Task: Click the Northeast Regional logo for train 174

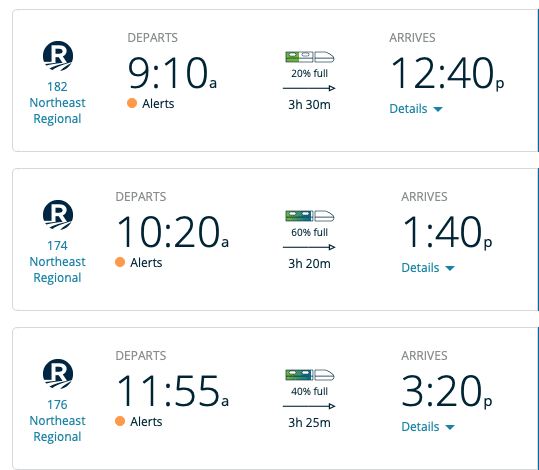Action: [58, 215]
